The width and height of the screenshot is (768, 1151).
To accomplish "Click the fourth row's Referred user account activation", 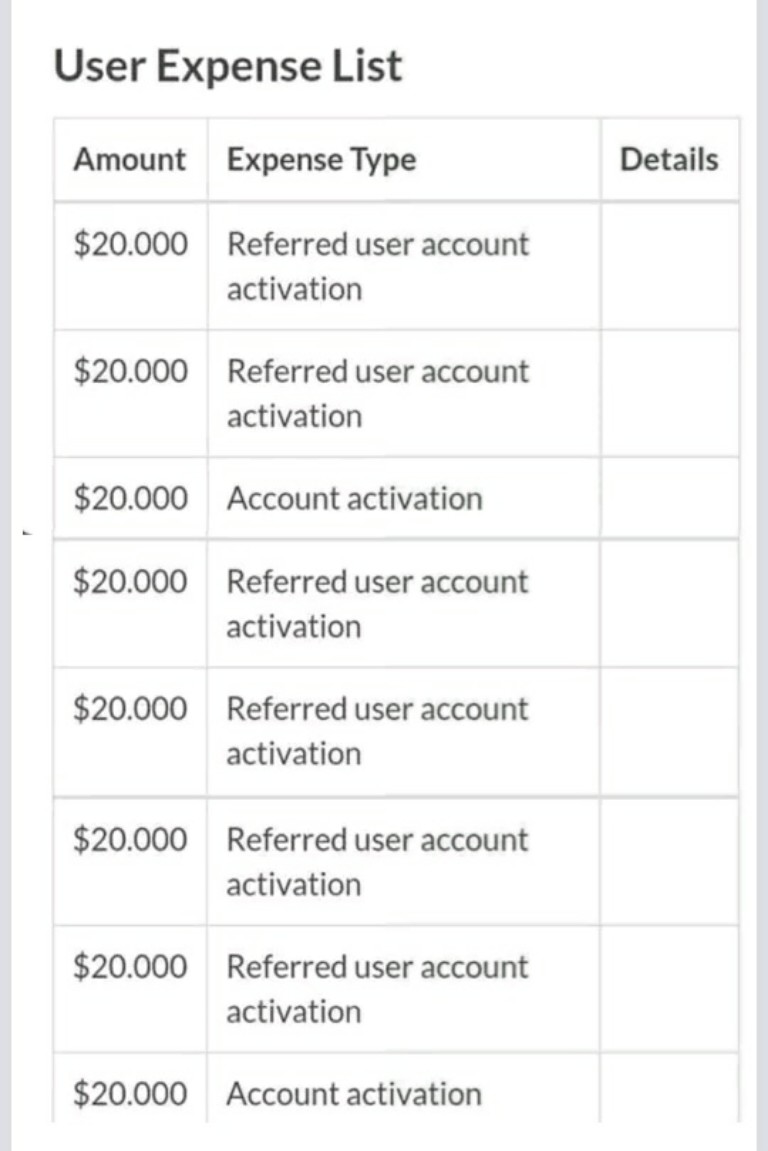I will [377, 603].
